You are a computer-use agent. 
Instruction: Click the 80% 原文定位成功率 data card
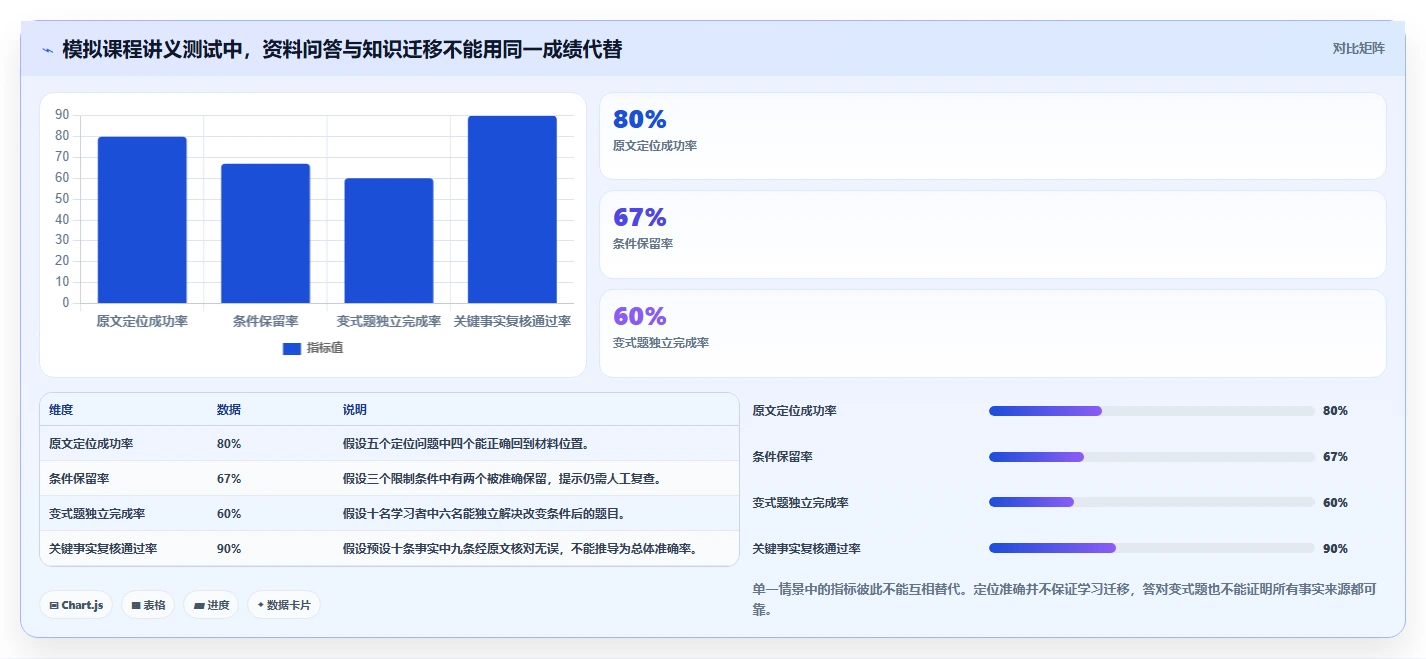[992, 136]
